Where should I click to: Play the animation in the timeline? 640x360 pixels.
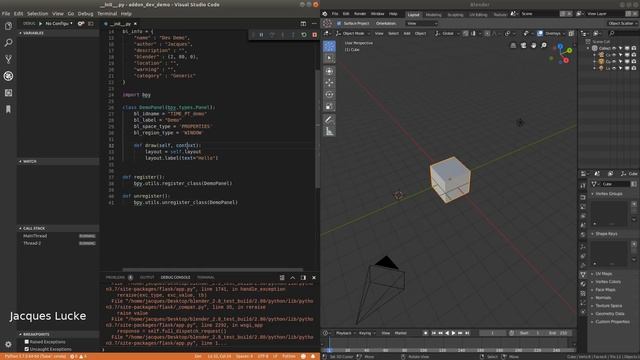453,333
